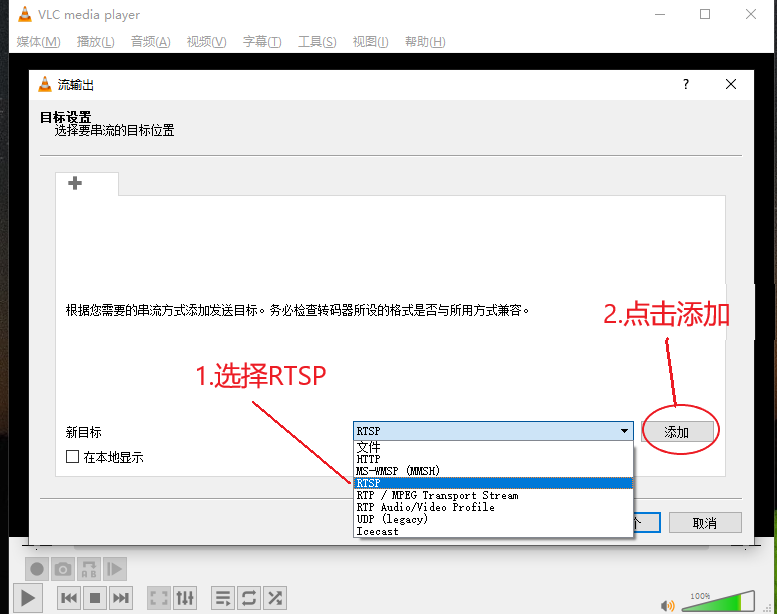Open the 字幕(T) menu
This screenshot has width=777, height=614.
pyautogui.click(x=262, y=42)
